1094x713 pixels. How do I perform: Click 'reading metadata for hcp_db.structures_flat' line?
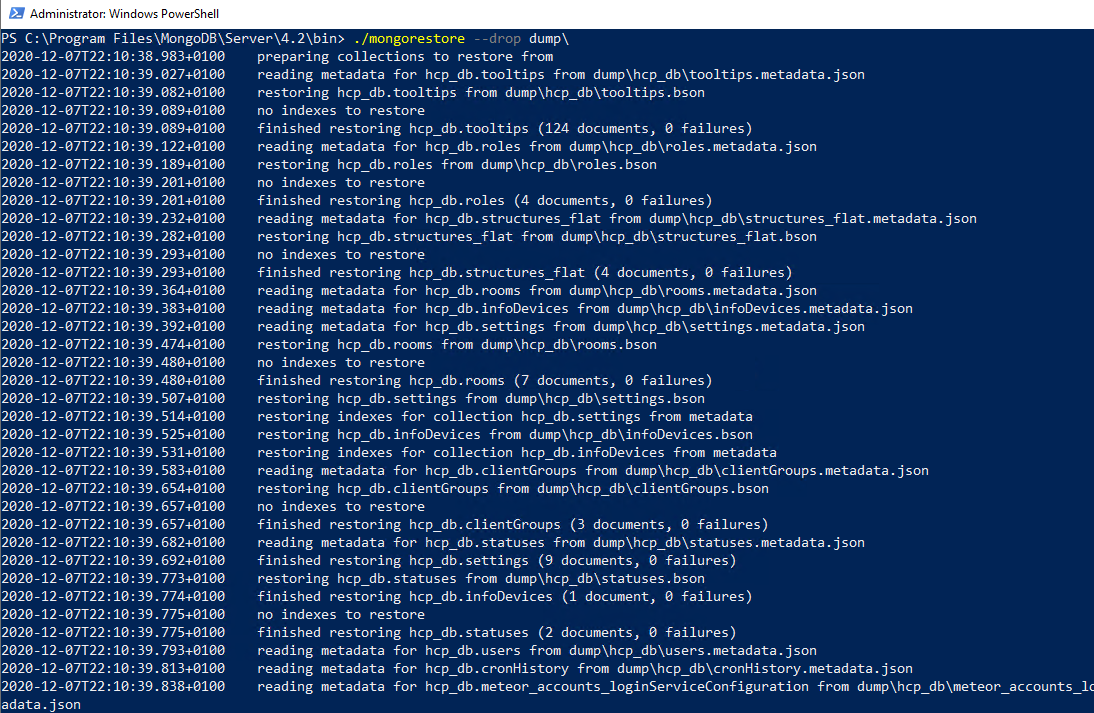coord(617,218)
